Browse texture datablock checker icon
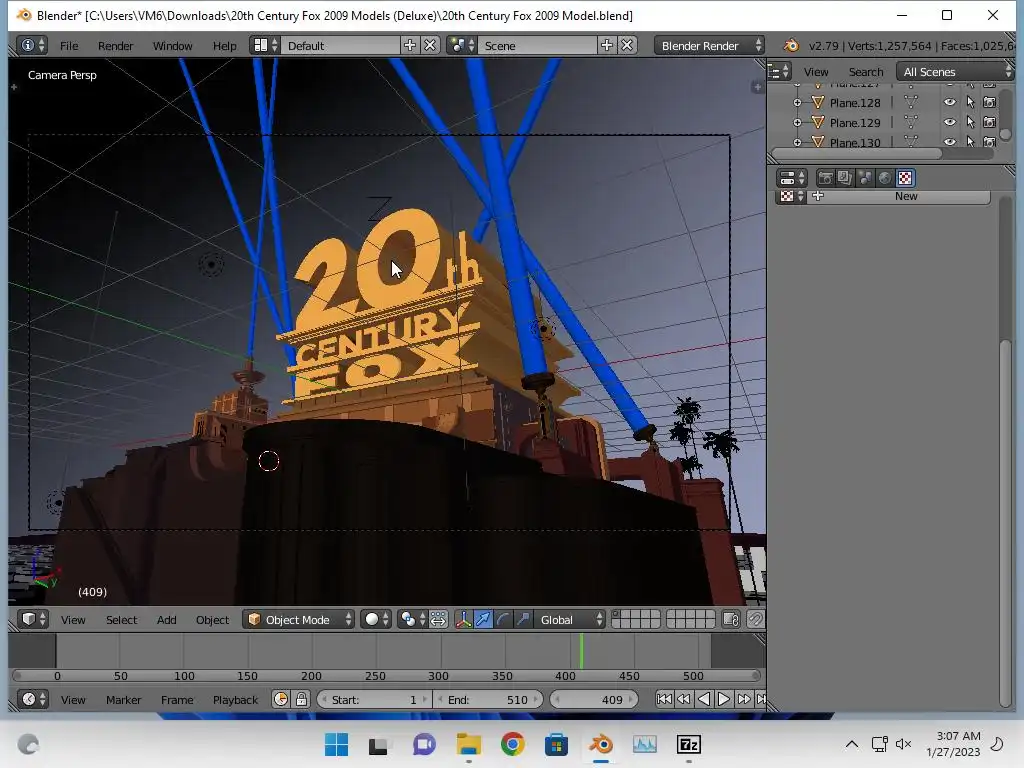Viewport: 1024px width, 768px height. tap(792, 196)
